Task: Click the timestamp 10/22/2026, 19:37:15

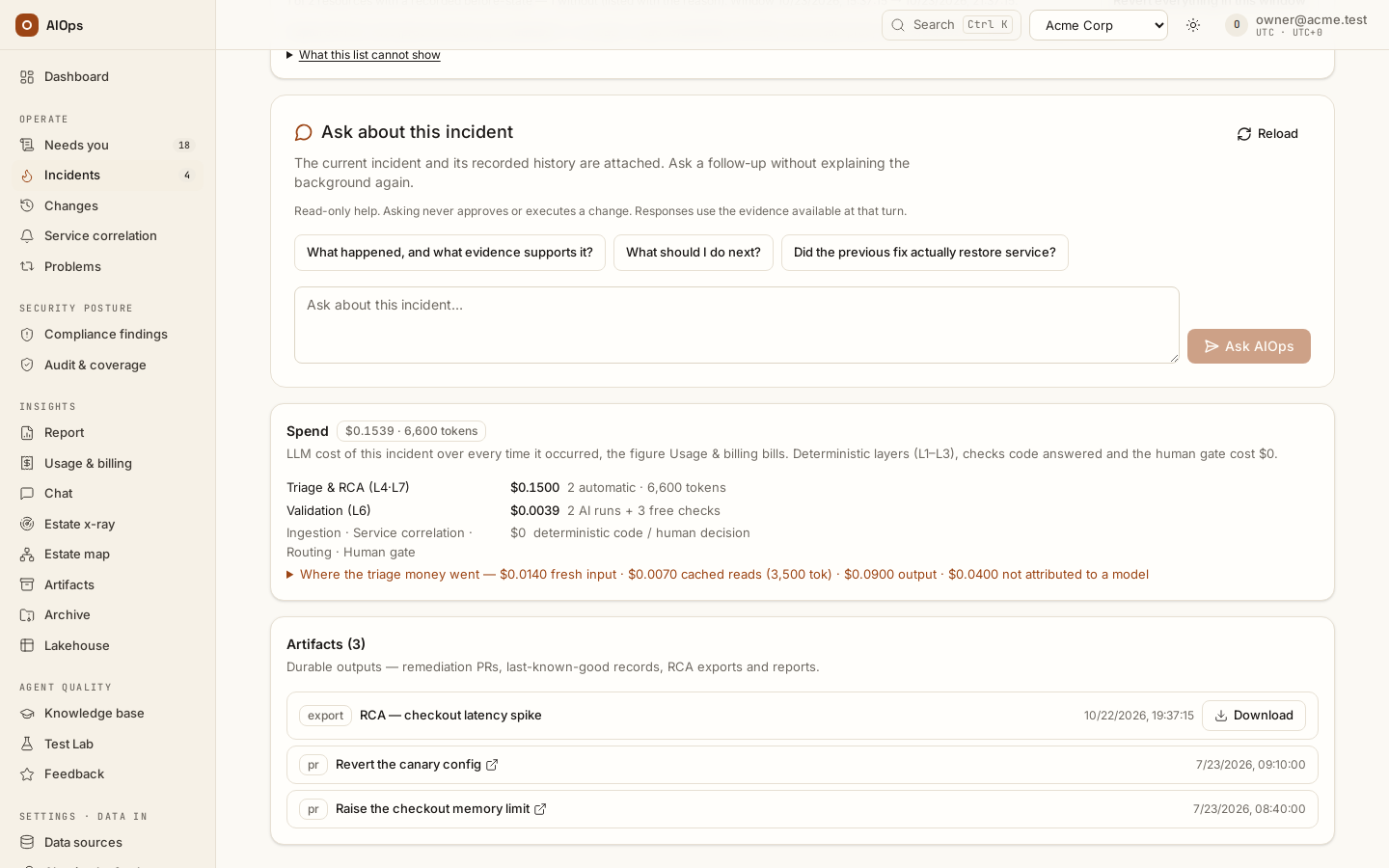Action: tap(1139, 716)
